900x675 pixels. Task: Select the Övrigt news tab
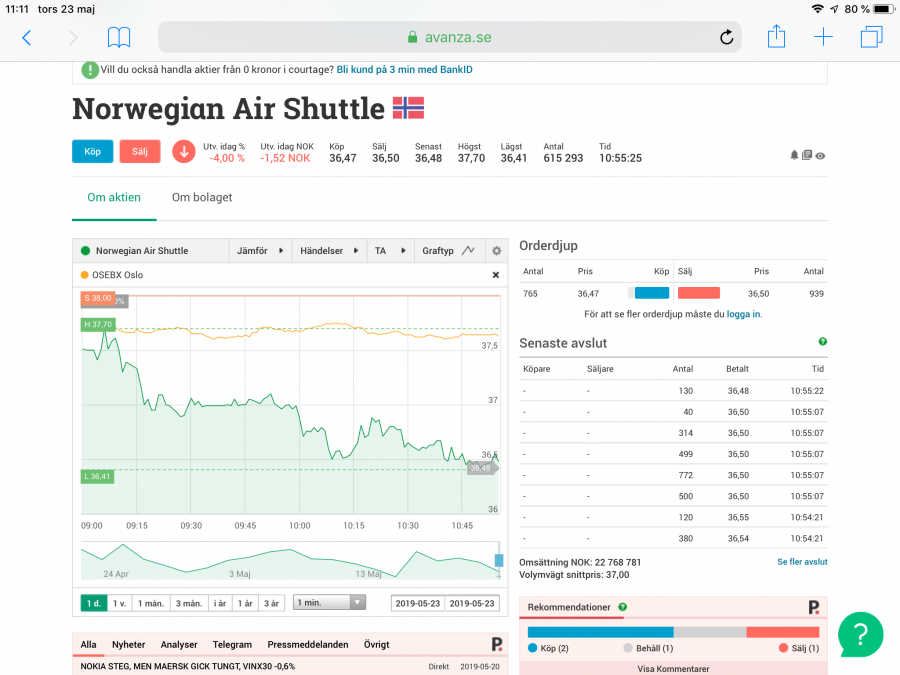[x=377, y=645]
